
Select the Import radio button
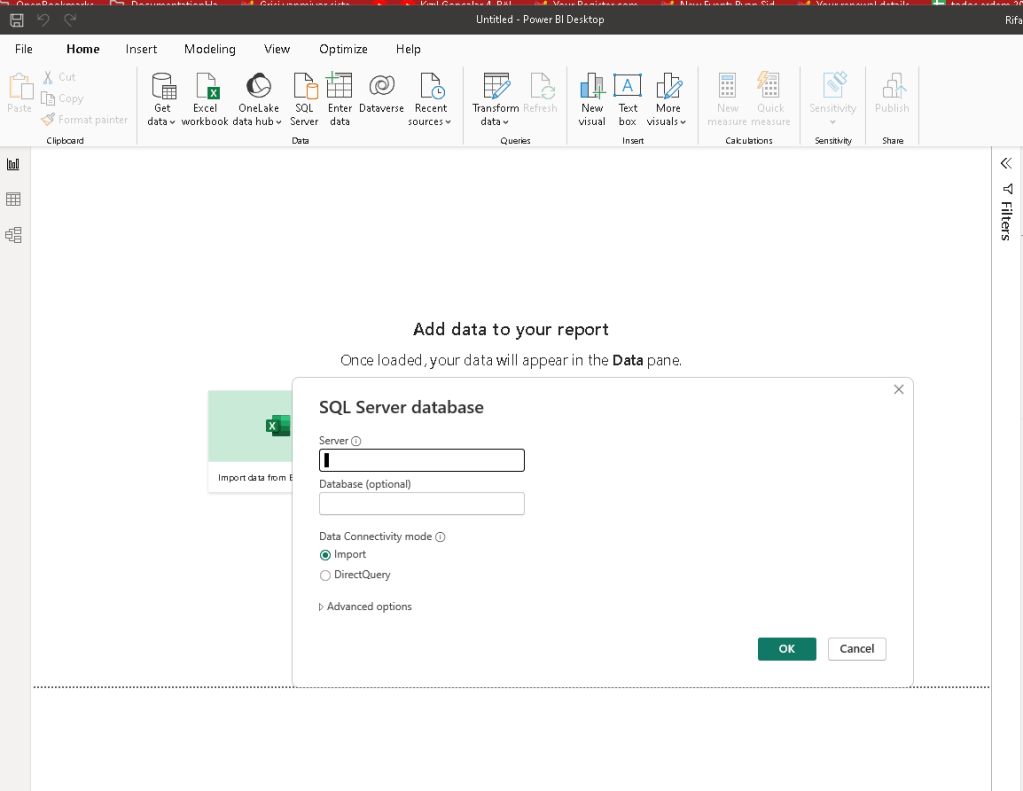pyautogui.click(x=325, y=555)
